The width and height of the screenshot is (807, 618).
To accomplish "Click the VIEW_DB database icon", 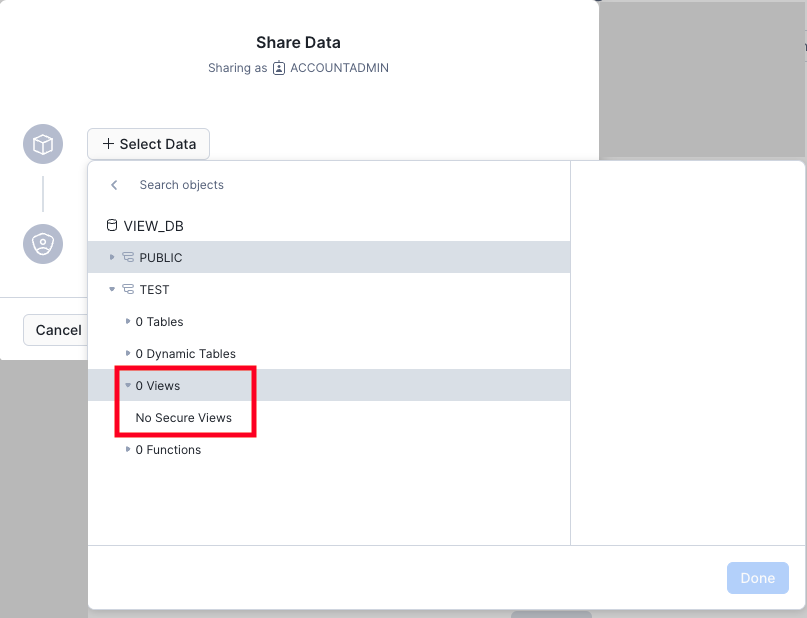I will point(113,226).
